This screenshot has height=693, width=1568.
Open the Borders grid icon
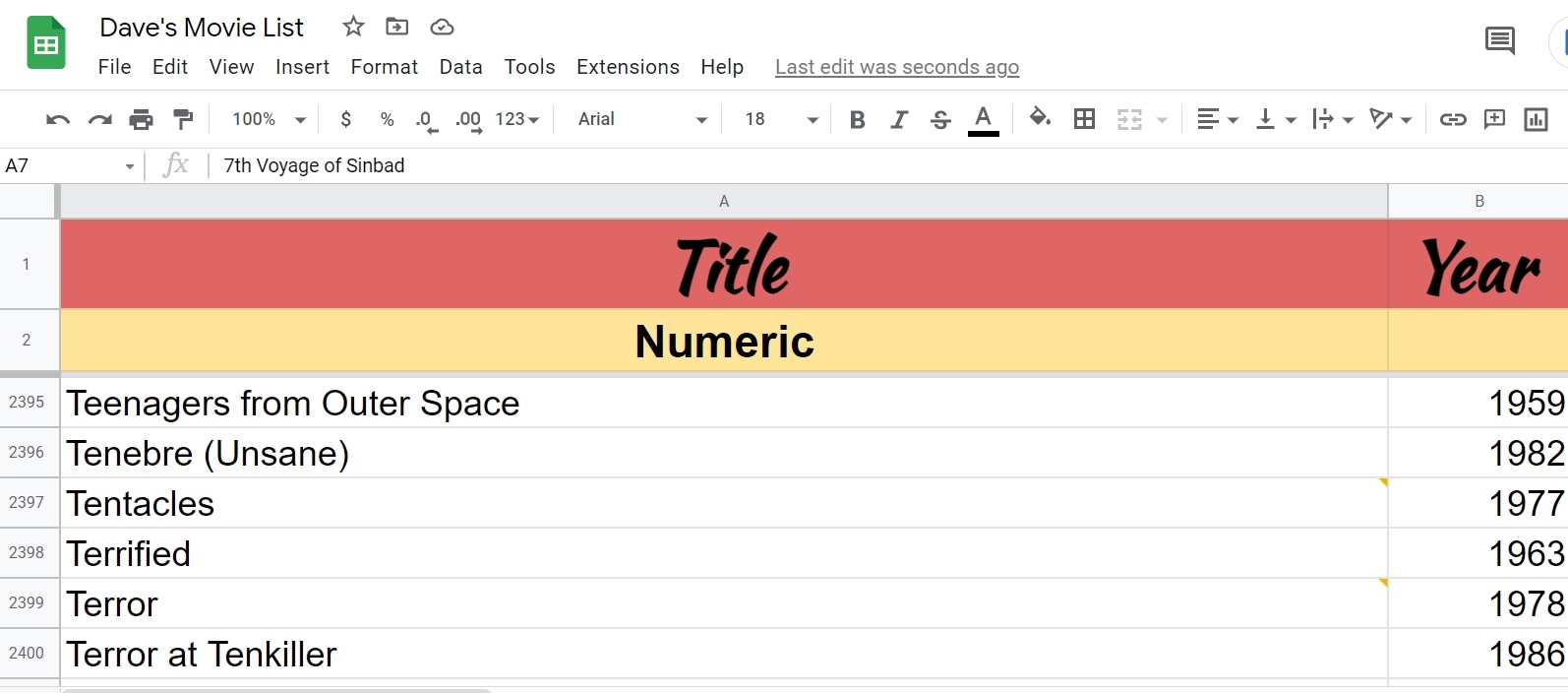(1084, 119)
